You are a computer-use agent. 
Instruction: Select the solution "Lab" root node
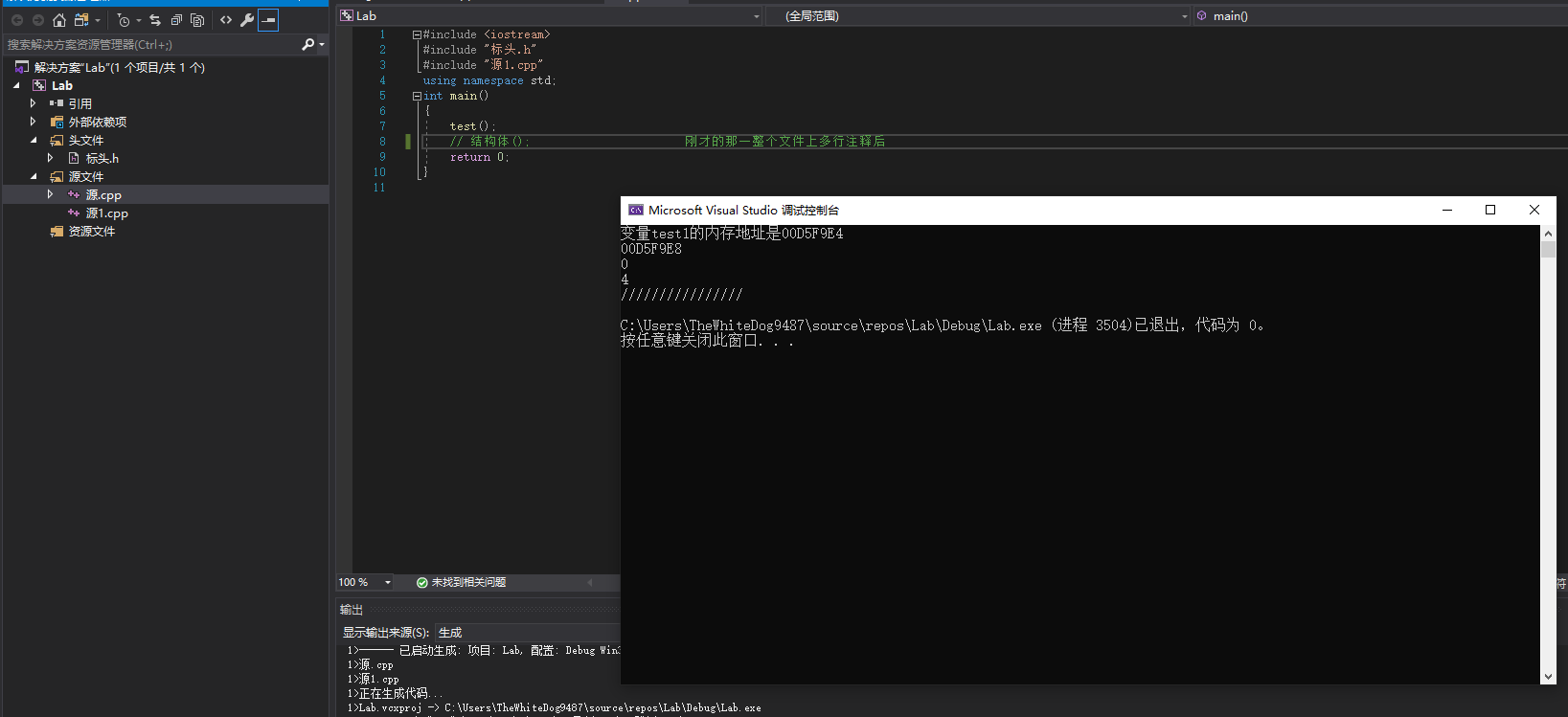[119, 67]
